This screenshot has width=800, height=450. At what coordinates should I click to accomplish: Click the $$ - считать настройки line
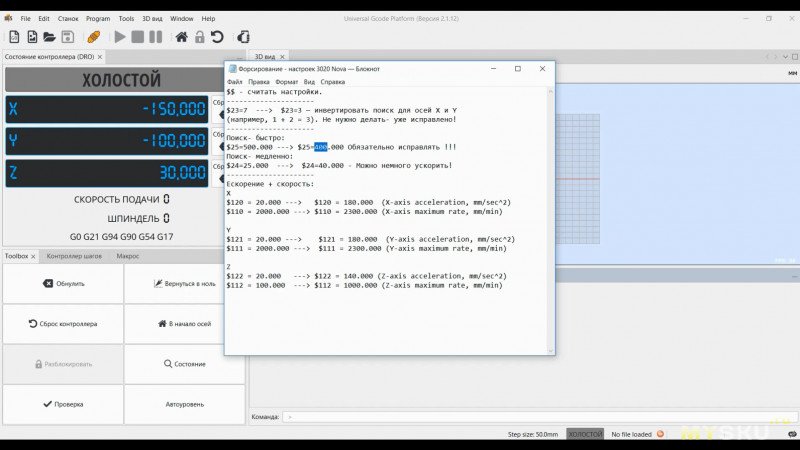[x=274, y=92]
